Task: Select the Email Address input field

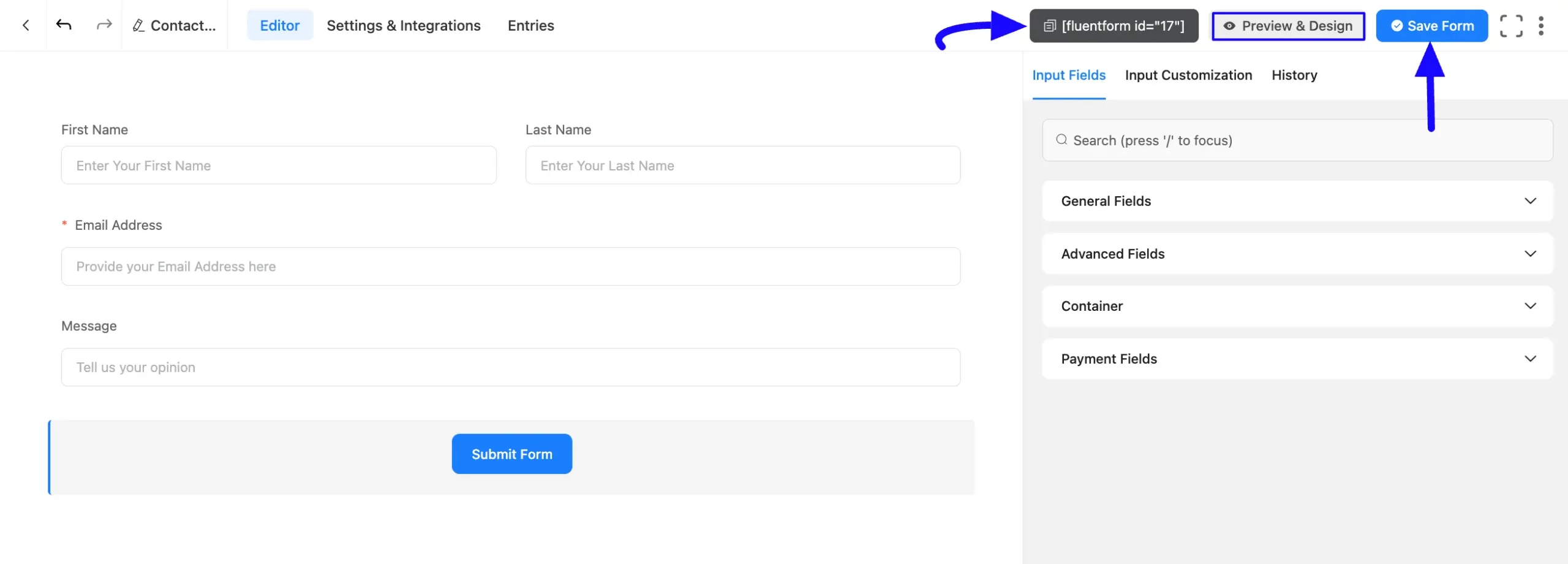Action: click(x=511, y=266)
